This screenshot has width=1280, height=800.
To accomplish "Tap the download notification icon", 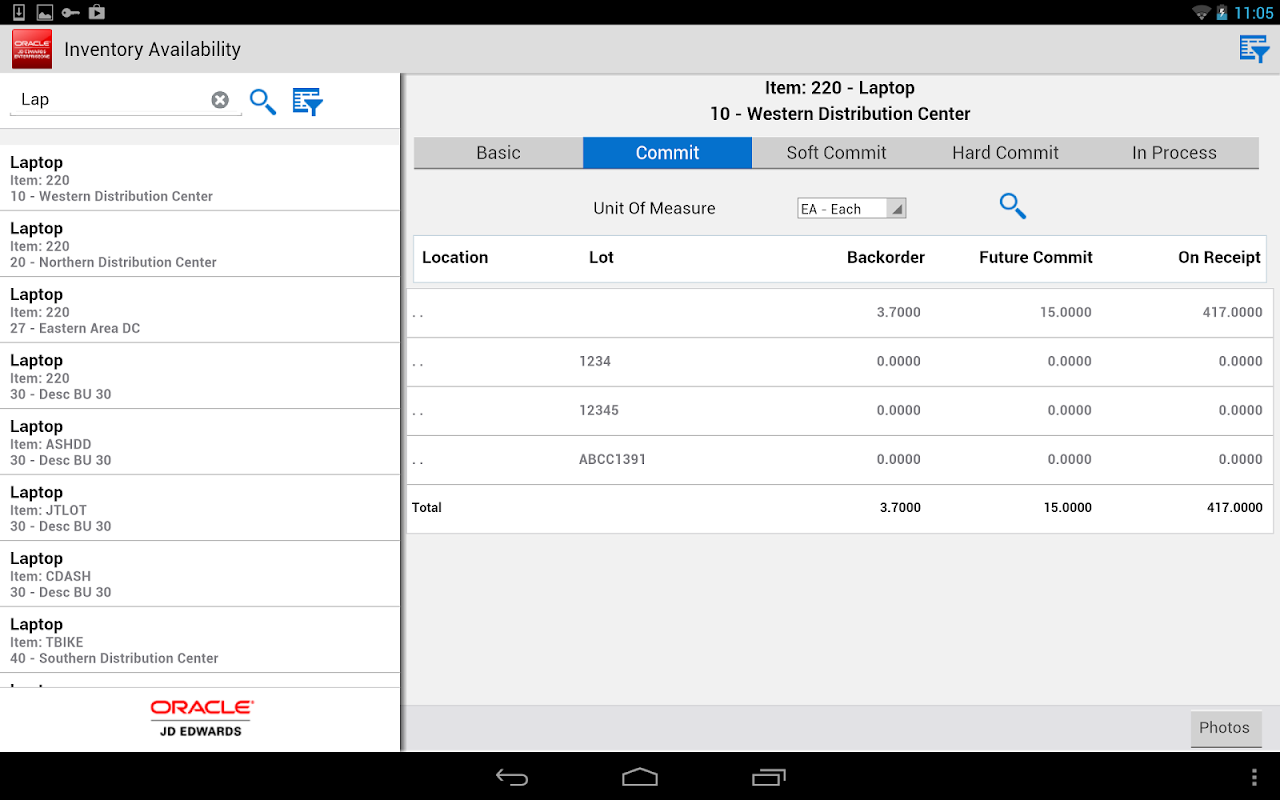I will point(18,12).
